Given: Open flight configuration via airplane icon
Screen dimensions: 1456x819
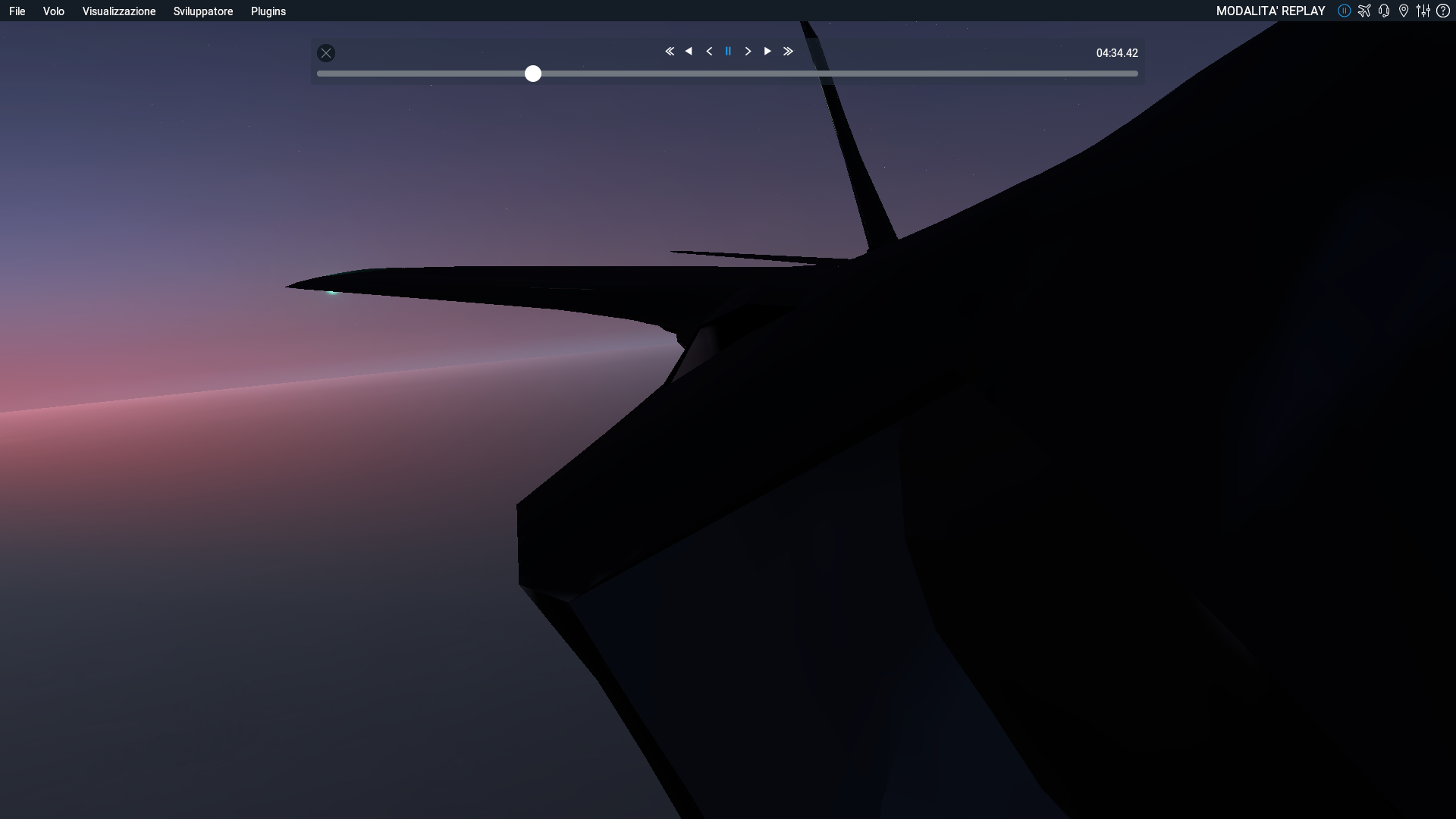Looking at the screenshot, I should (x=1364, y=11).
